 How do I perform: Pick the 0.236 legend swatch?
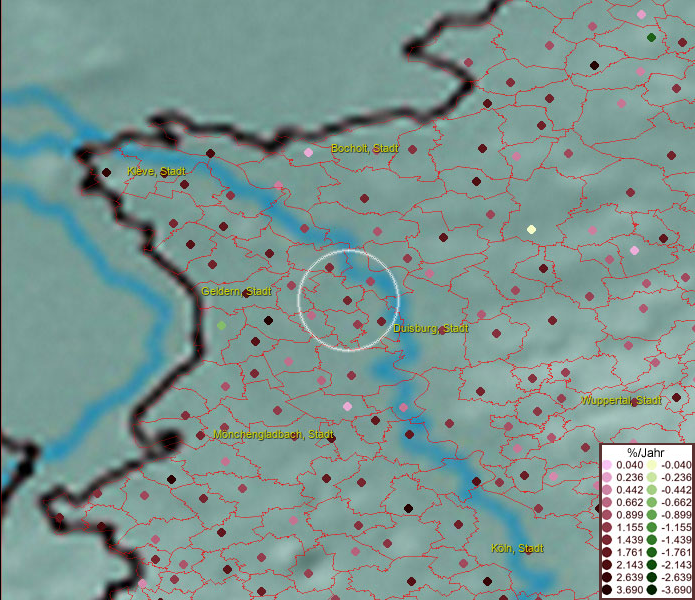click(x=607, y=477)
